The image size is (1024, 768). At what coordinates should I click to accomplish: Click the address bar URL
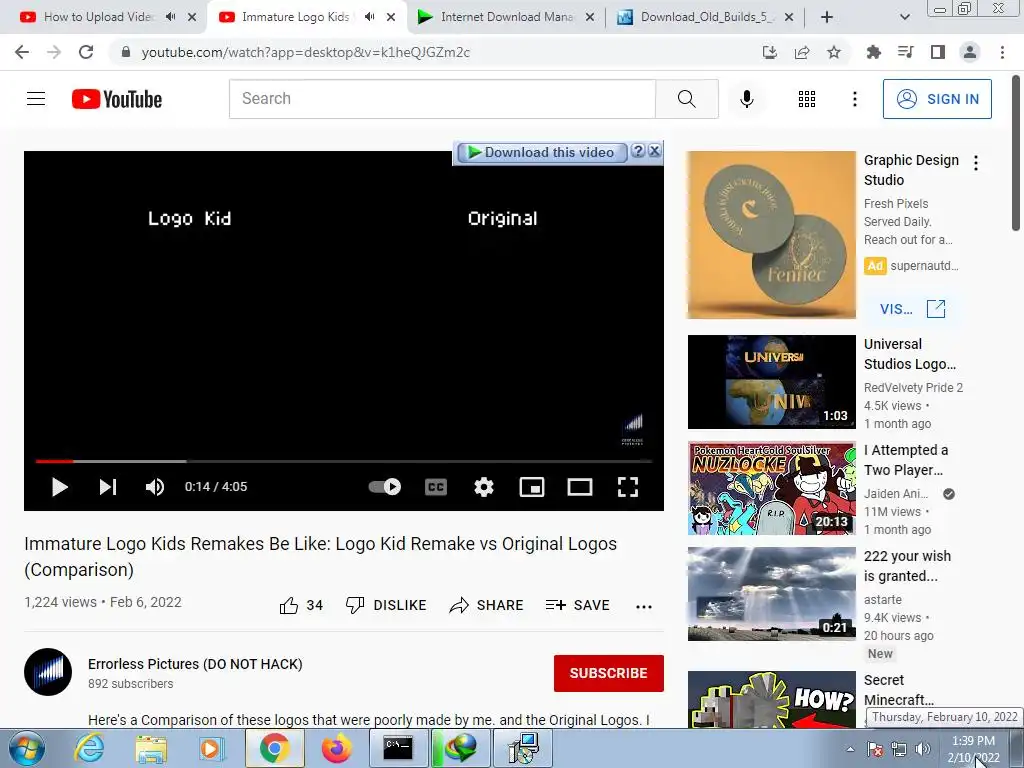click(305, 52)
